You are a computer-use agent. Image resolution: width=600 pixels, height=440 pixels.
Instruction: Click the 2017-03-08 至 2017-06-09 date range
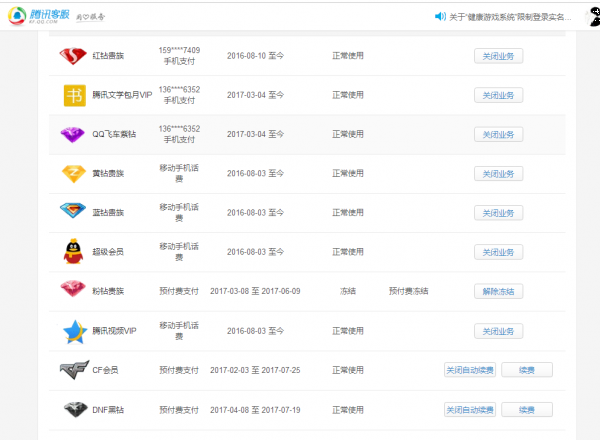tap(255, 291)
